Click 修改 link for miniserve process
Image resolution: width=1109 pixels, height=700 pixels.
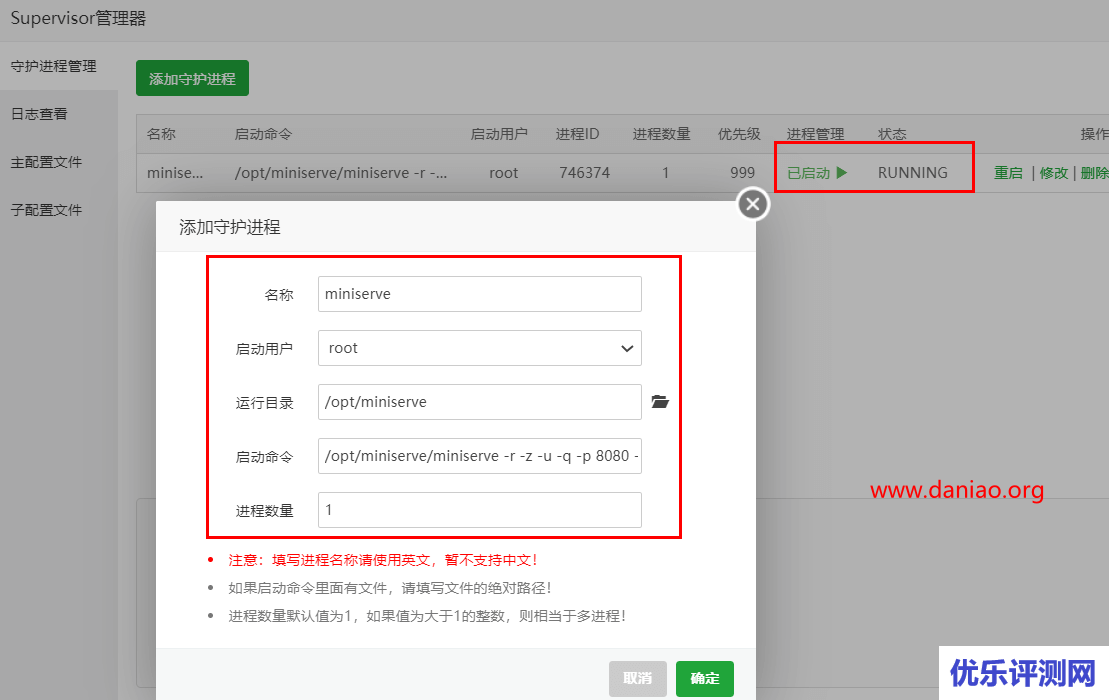pos(1053,173)
